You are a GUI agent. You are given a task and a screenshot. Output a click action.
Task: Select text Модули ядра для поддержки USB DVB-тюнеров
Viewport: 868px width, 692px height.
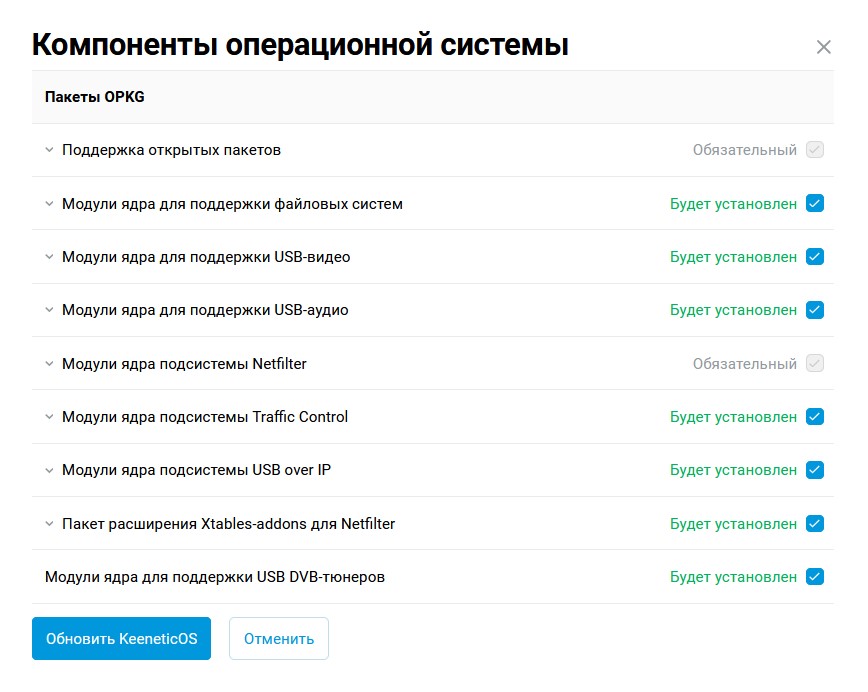215,577
